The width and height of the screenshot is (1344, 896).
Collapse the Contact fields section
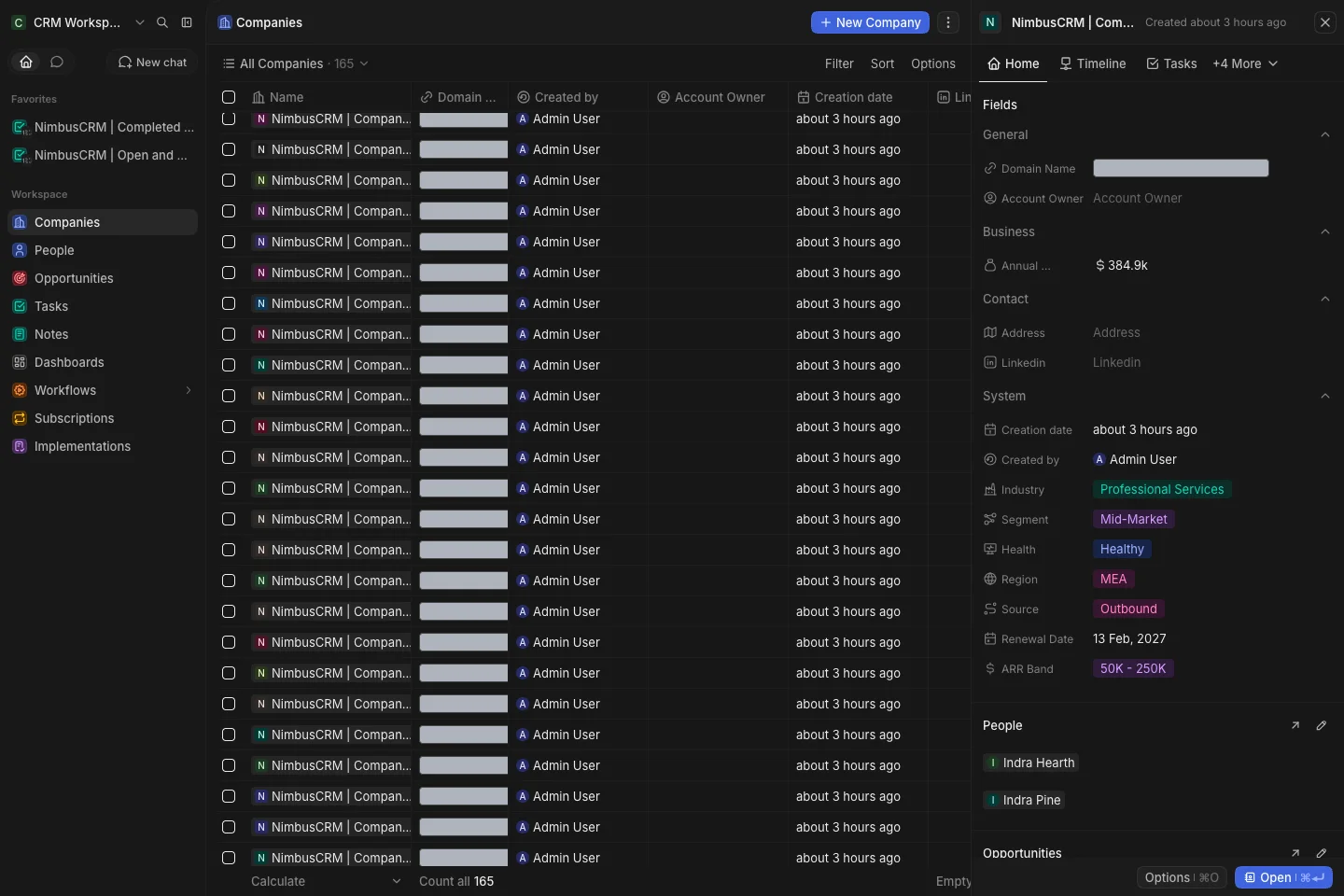coord(1325,299)
